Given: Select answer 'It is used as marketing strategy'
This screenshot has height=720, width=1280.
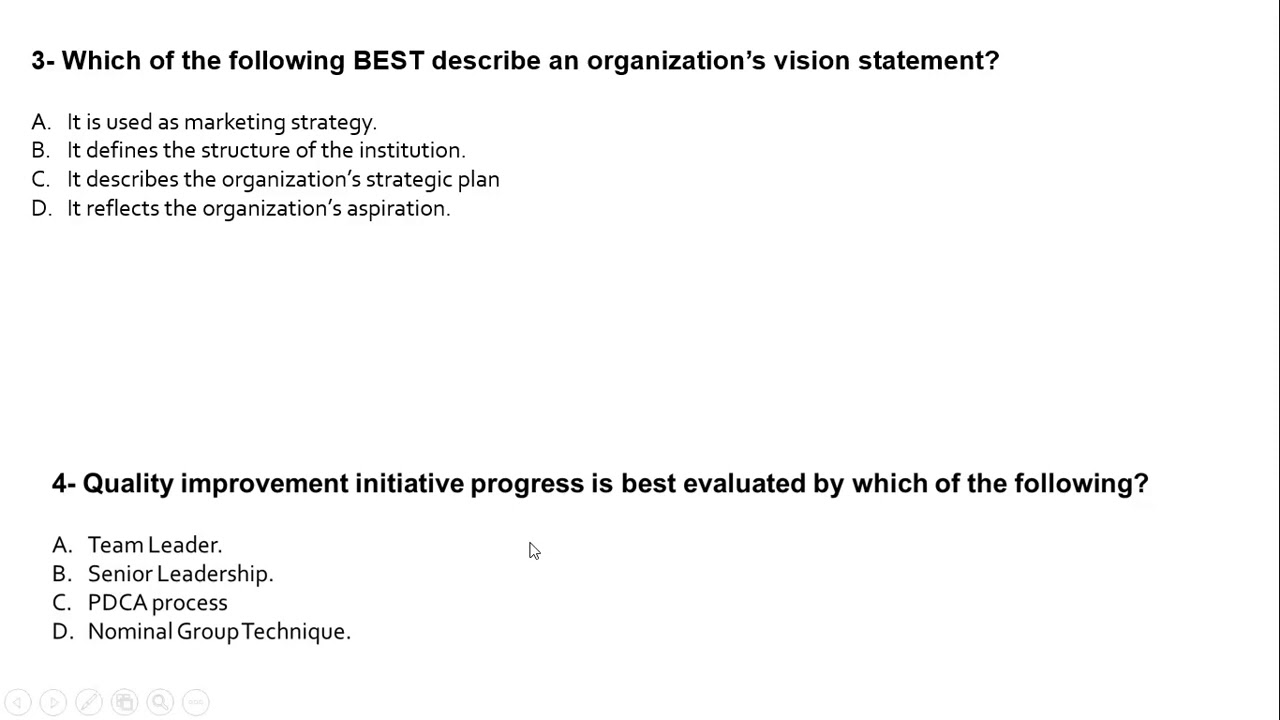Looking at the screenshot, I should click(221, 122).
